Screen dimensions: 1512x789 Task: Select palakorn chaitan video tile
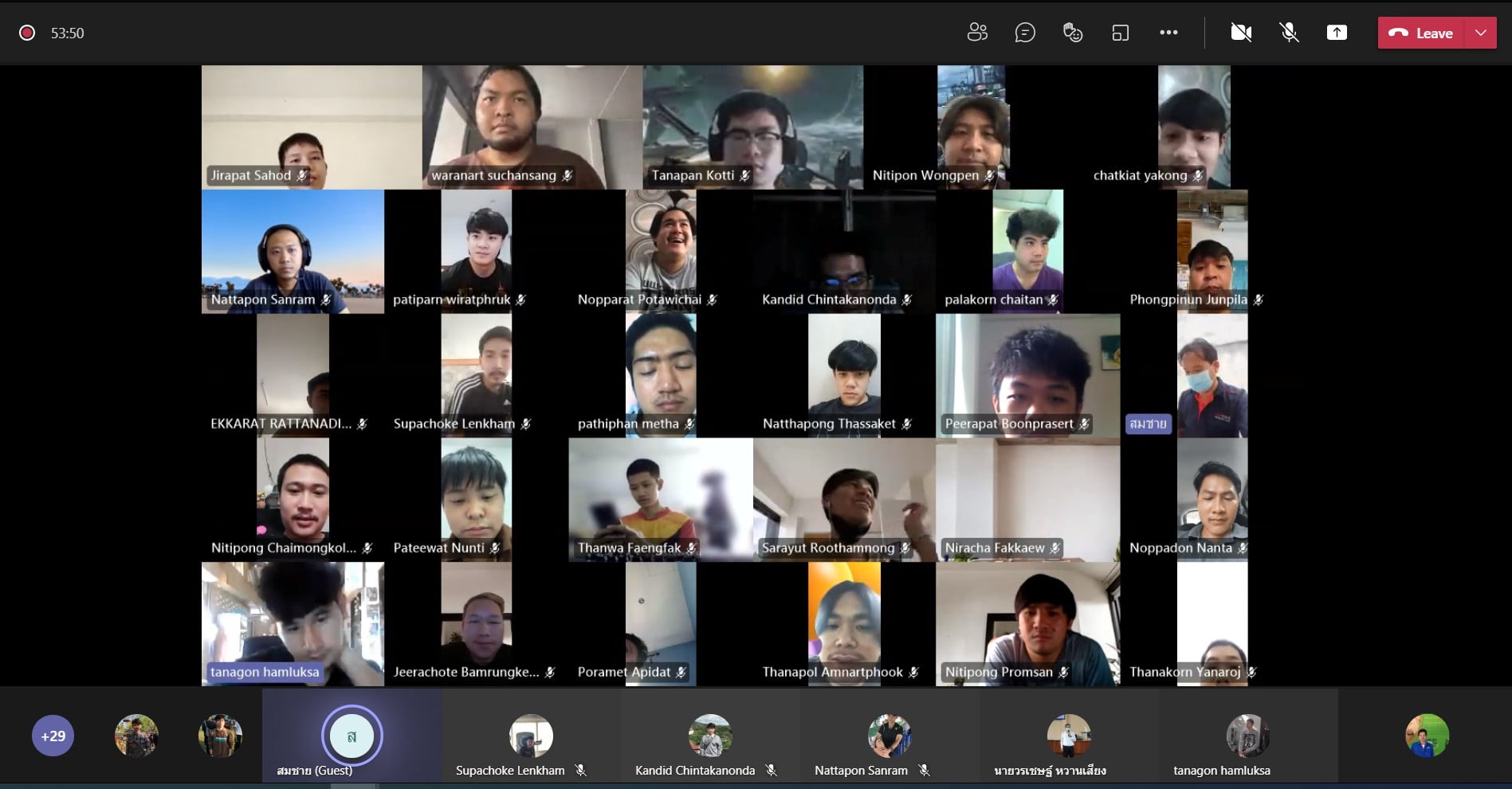1028,251
